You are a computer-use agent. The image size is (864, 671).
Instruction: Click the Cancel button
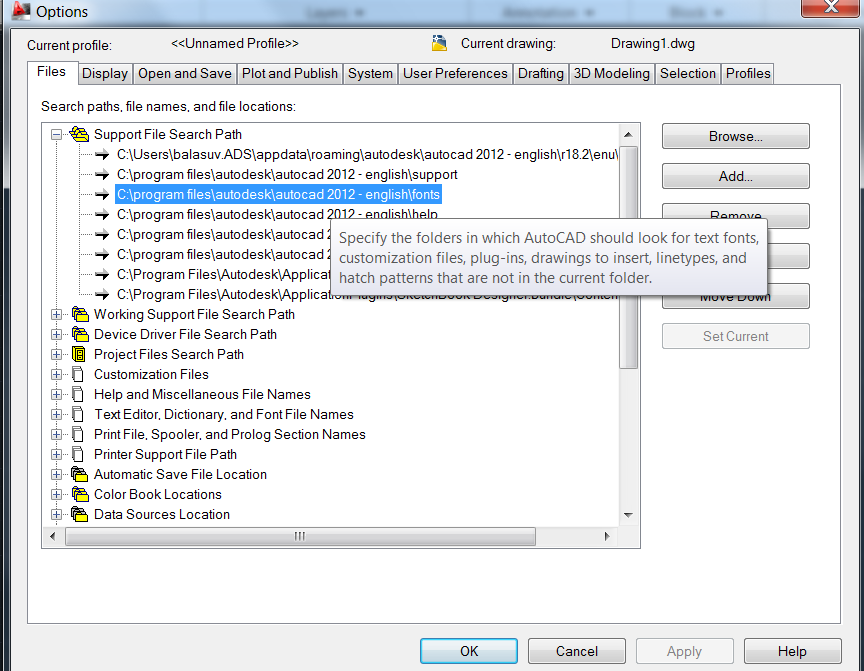click(577, 651)
